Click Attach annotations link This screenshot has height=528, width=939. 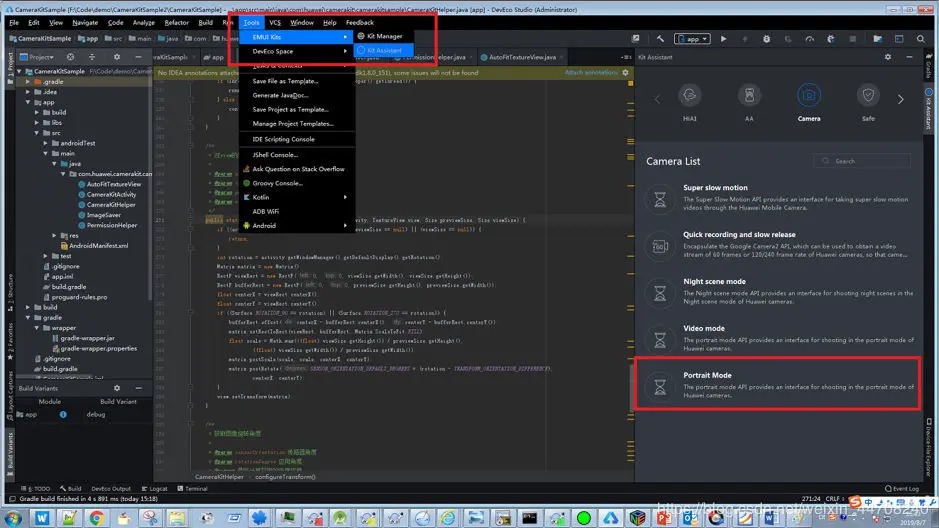point(591,72)
